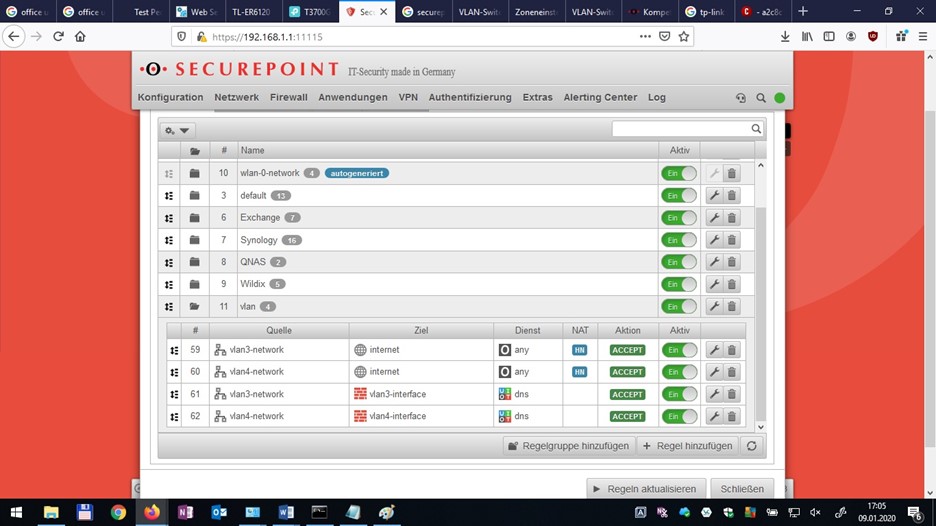Click the search magnifier in Securepoint header

761,98
